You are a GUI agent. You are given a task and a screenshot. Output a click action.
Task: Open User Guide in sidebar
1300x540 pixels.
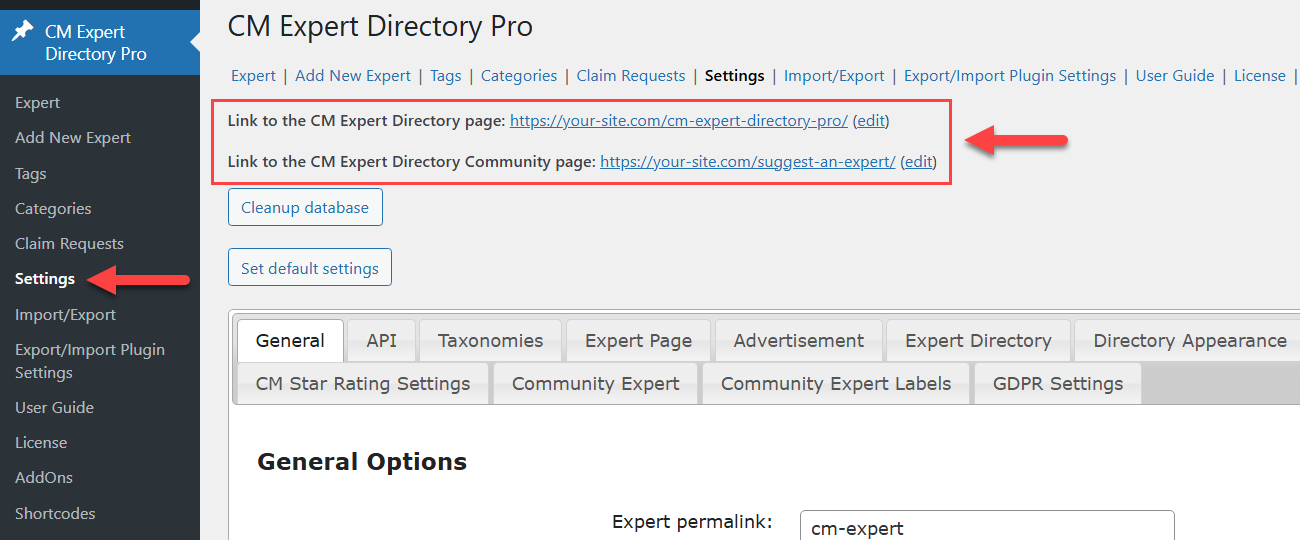click(54, 408)
